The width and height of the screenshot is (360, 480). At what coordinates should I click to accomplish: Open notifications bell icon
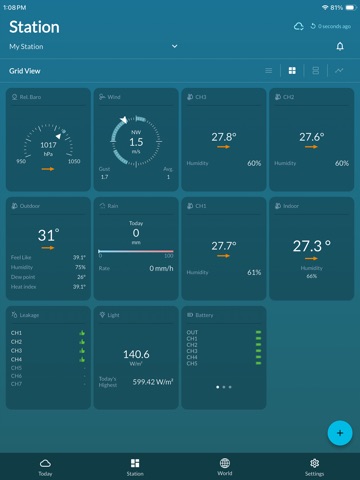[340, 46]
